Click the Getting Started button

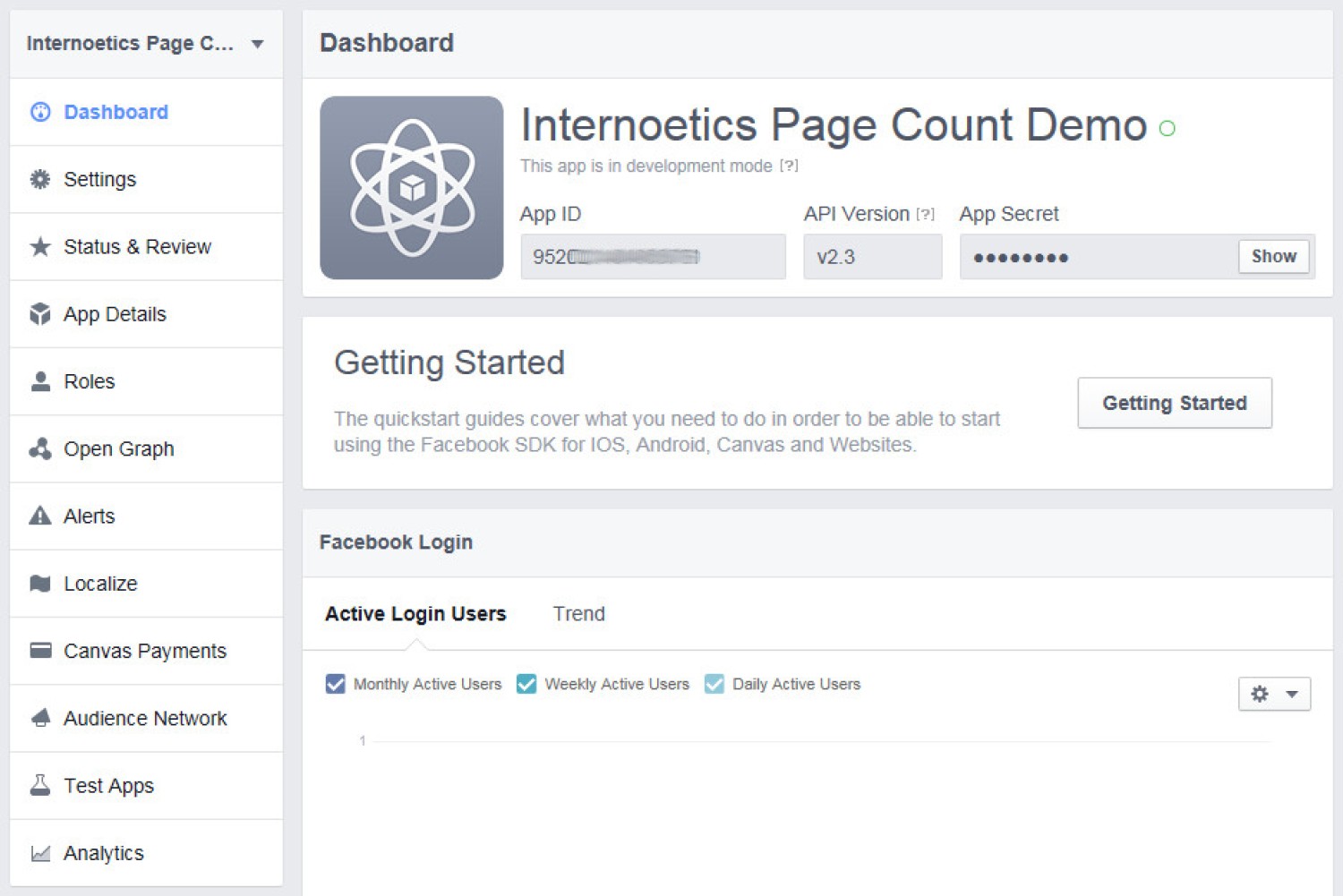1174,403
